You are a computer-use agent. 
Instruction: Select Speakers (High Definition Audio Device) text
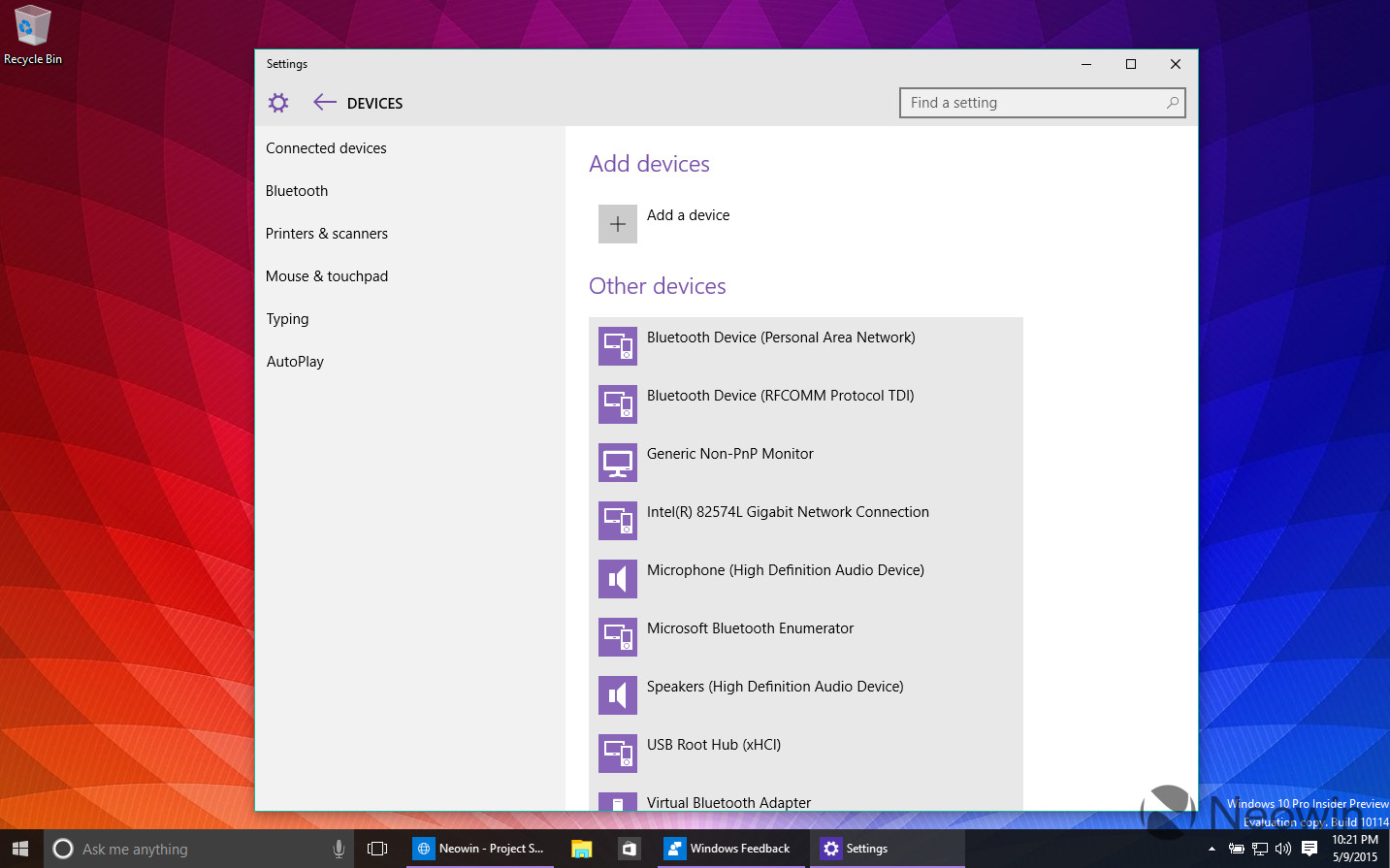point(775,687)
